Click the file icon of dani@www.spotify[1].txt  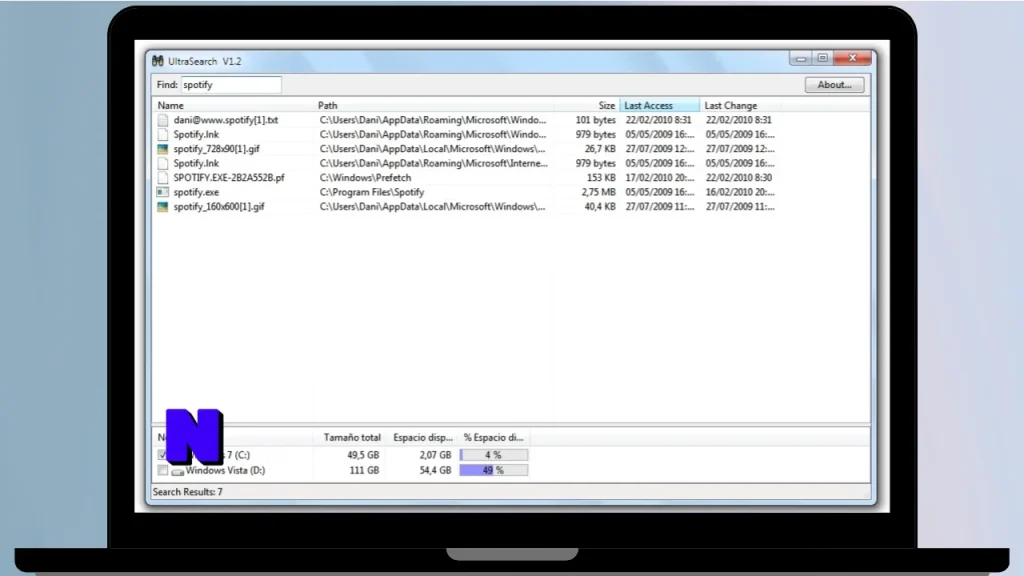coord(163,120)
